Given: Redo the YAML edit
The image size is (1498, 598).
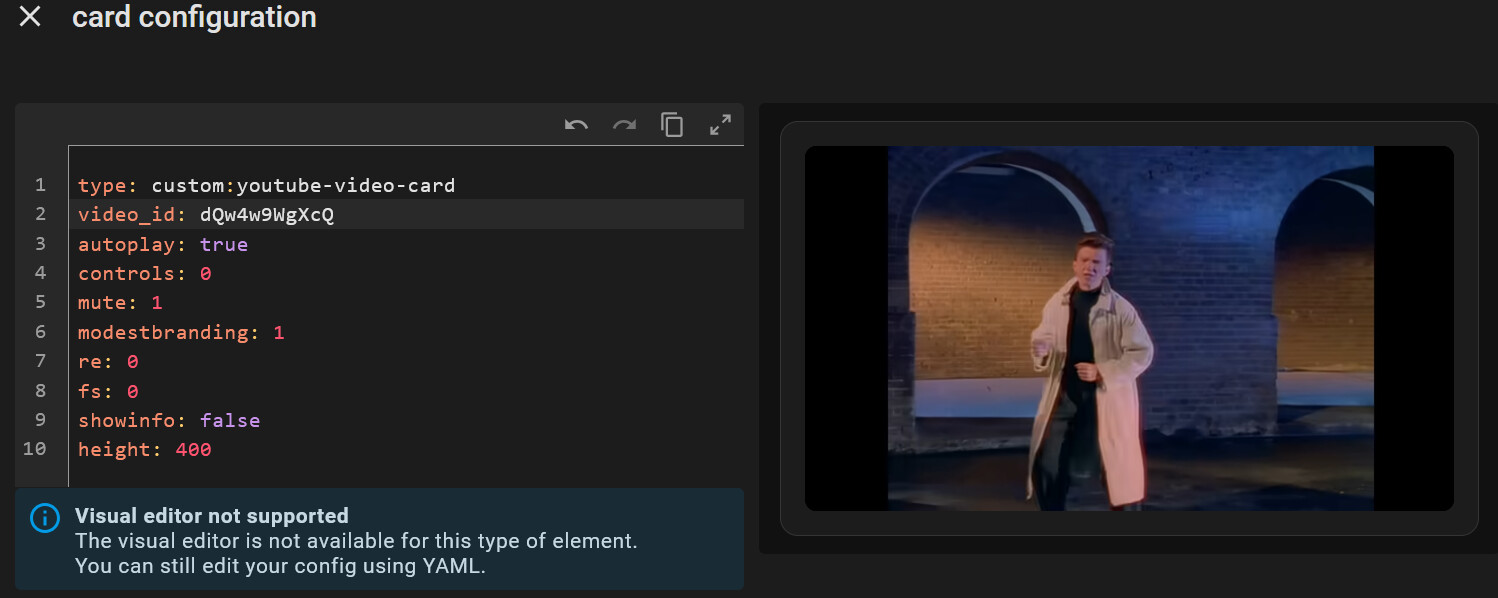Looking at the screenshot, I should (x=624, y=125).
